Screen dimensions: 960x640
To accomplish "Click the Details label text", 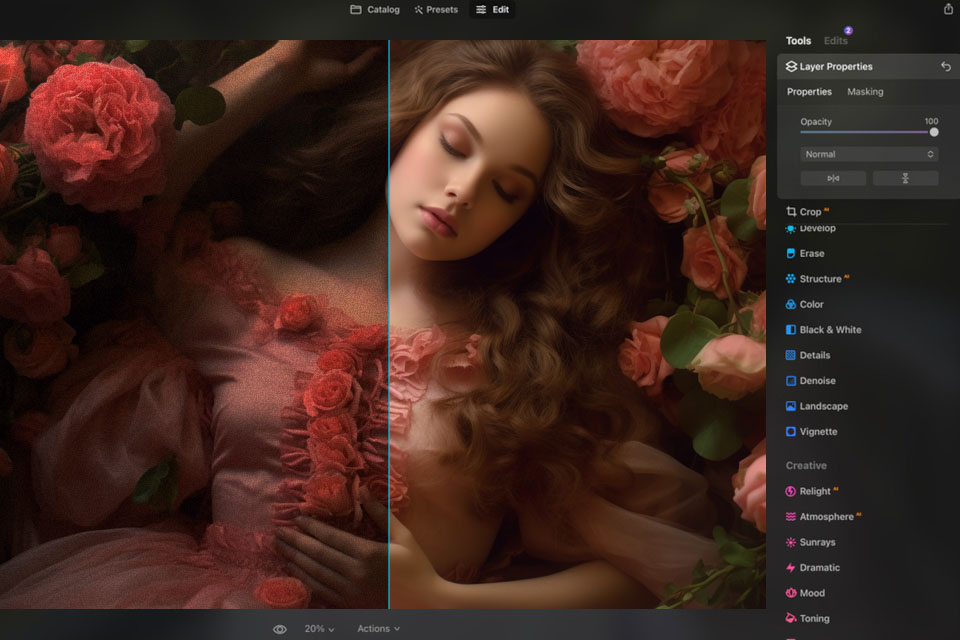I will click(x=815, y=355).
